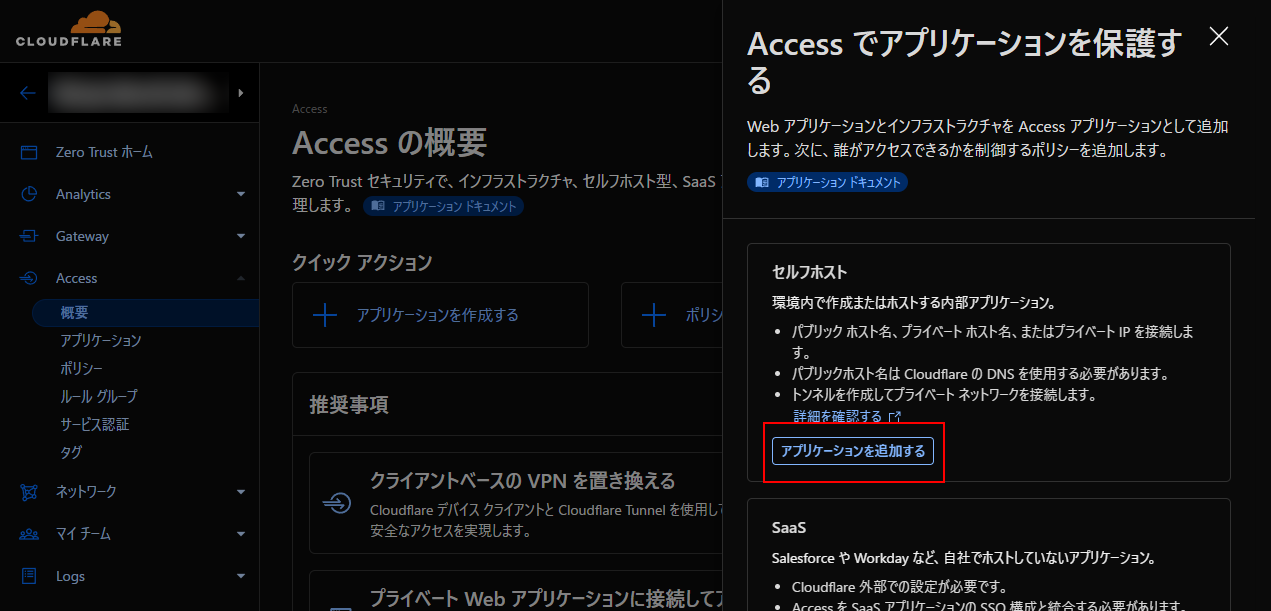Click the Gateway menu label

tap(82, 236)
